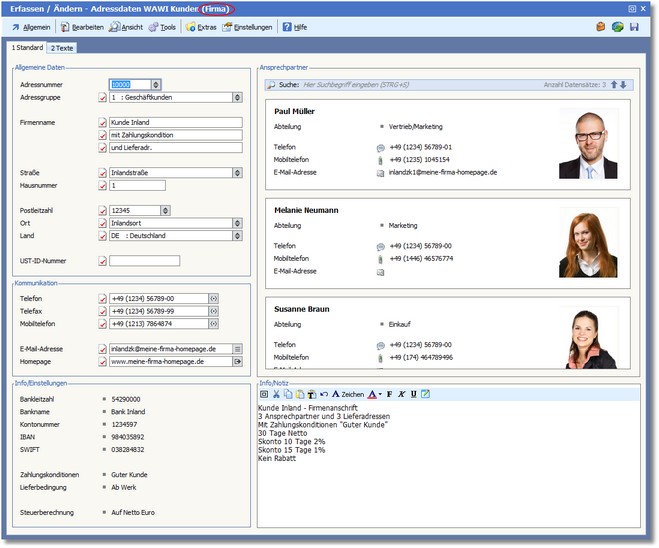The width and height of the screenshot is (659, 548).
Task: Open the Hilfe help menu
Action: coord(294,27)
